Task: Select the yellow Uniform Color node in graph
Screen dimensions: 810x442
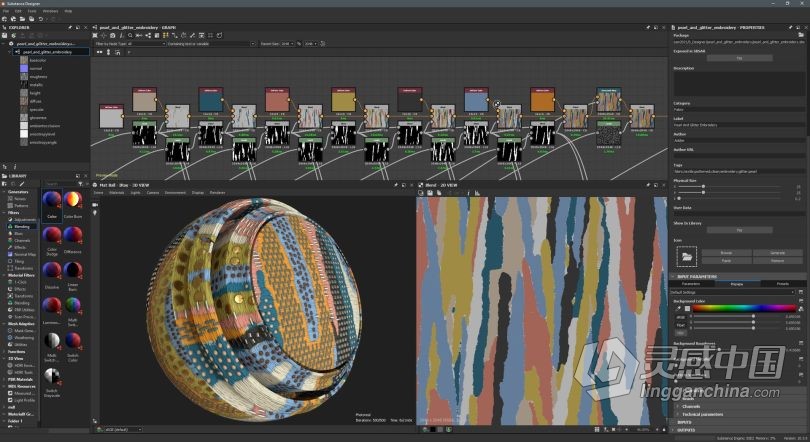Action: tap(344, 100)
